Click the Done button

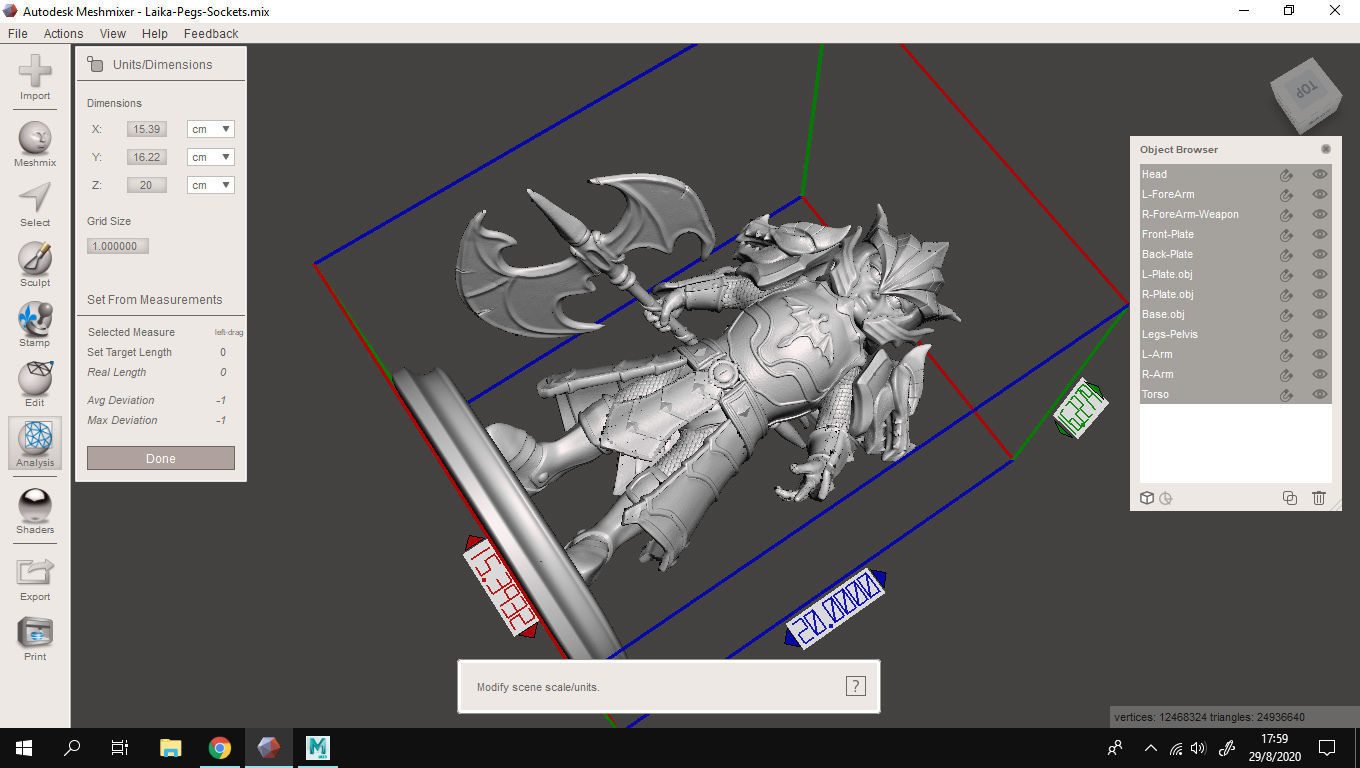click(161, 458)
